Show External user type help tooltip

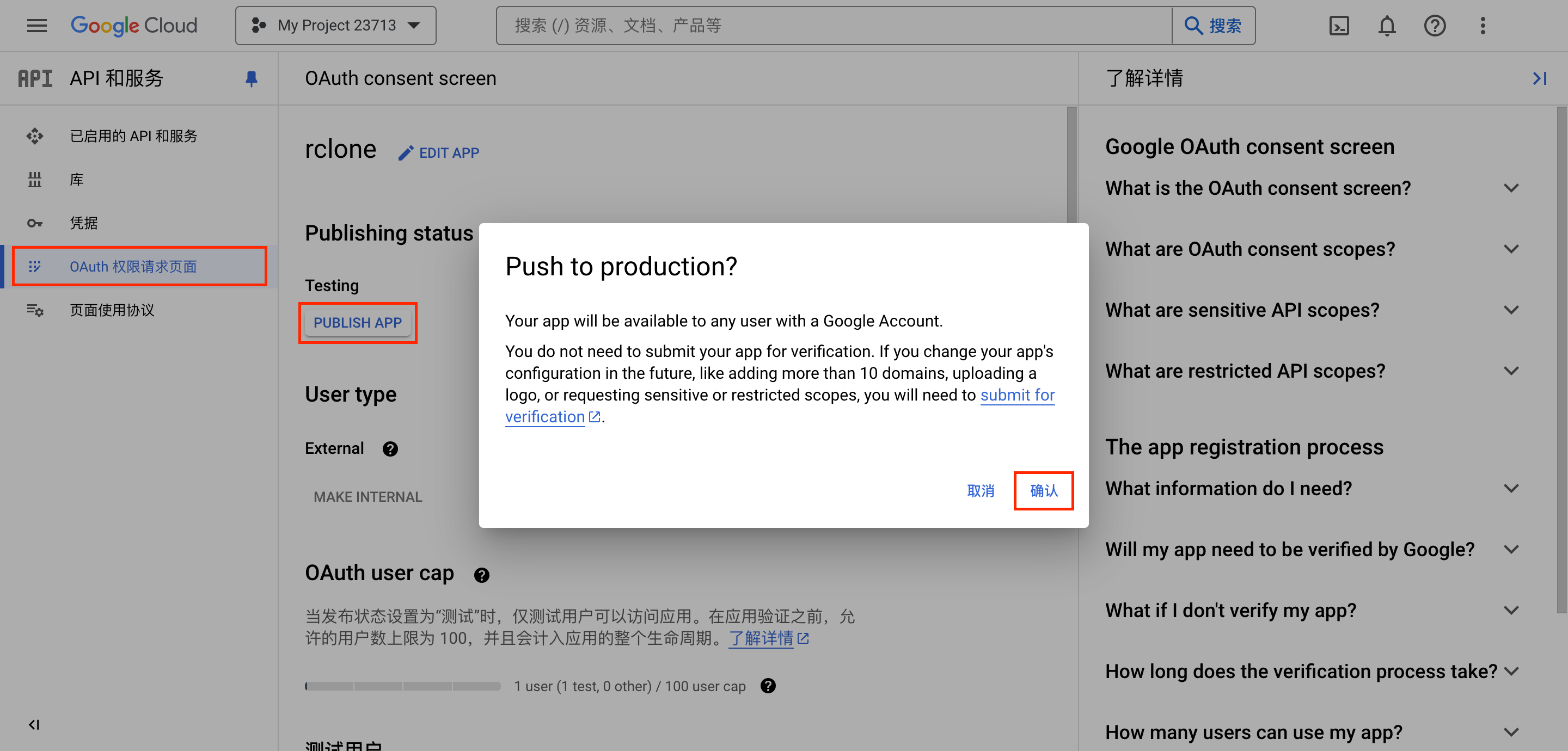coord(390,448)
